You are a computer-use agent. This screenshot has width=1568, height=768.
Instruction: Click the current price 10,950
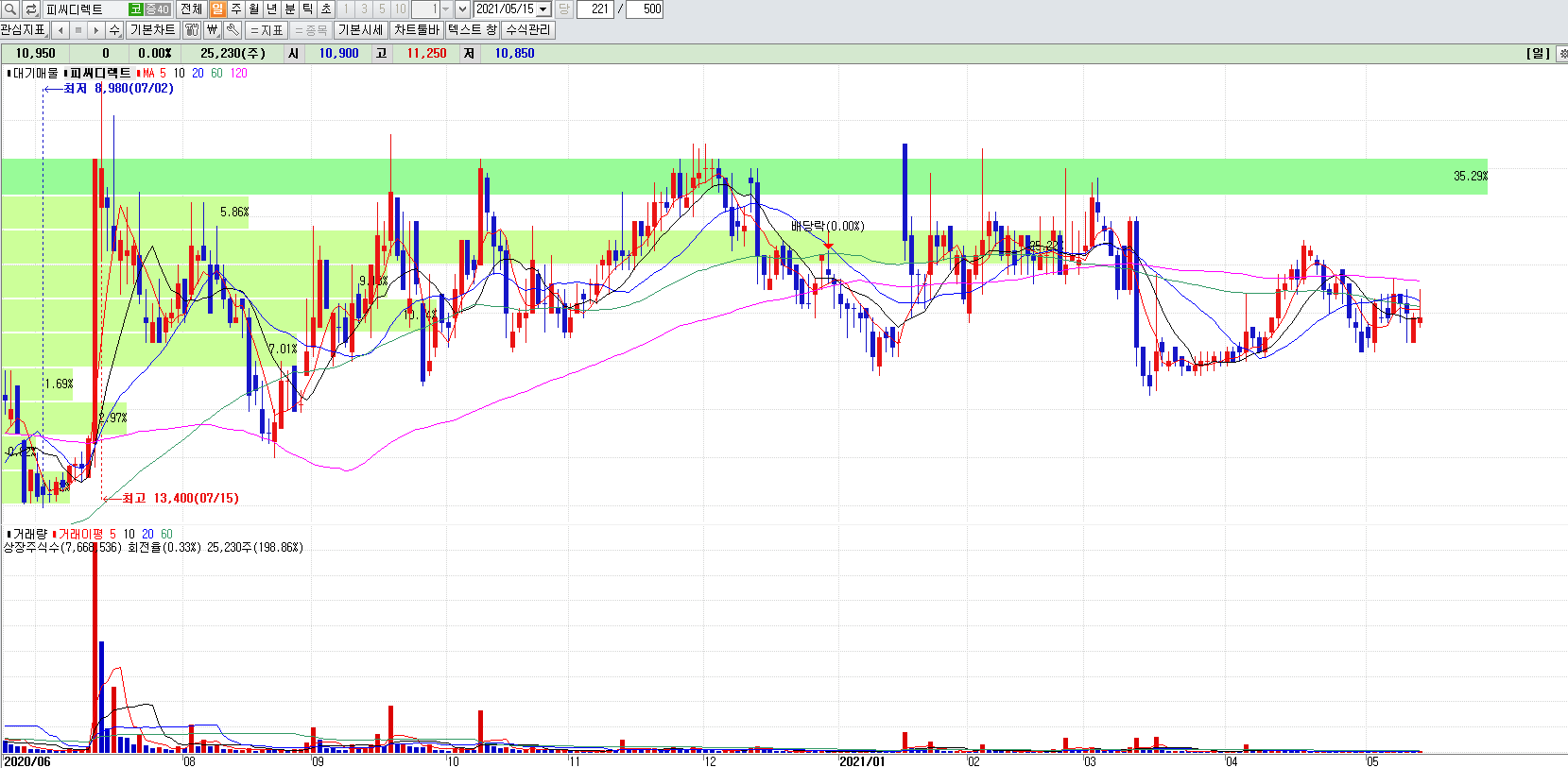[x=36, y=54]
